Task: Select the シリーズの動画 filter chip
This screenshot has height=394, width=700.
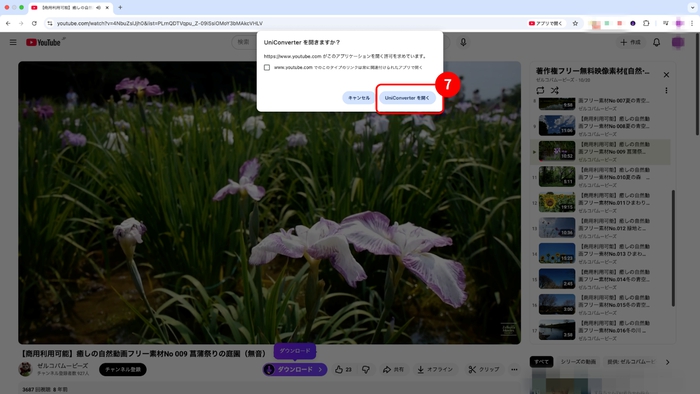Action: (578, 362)
